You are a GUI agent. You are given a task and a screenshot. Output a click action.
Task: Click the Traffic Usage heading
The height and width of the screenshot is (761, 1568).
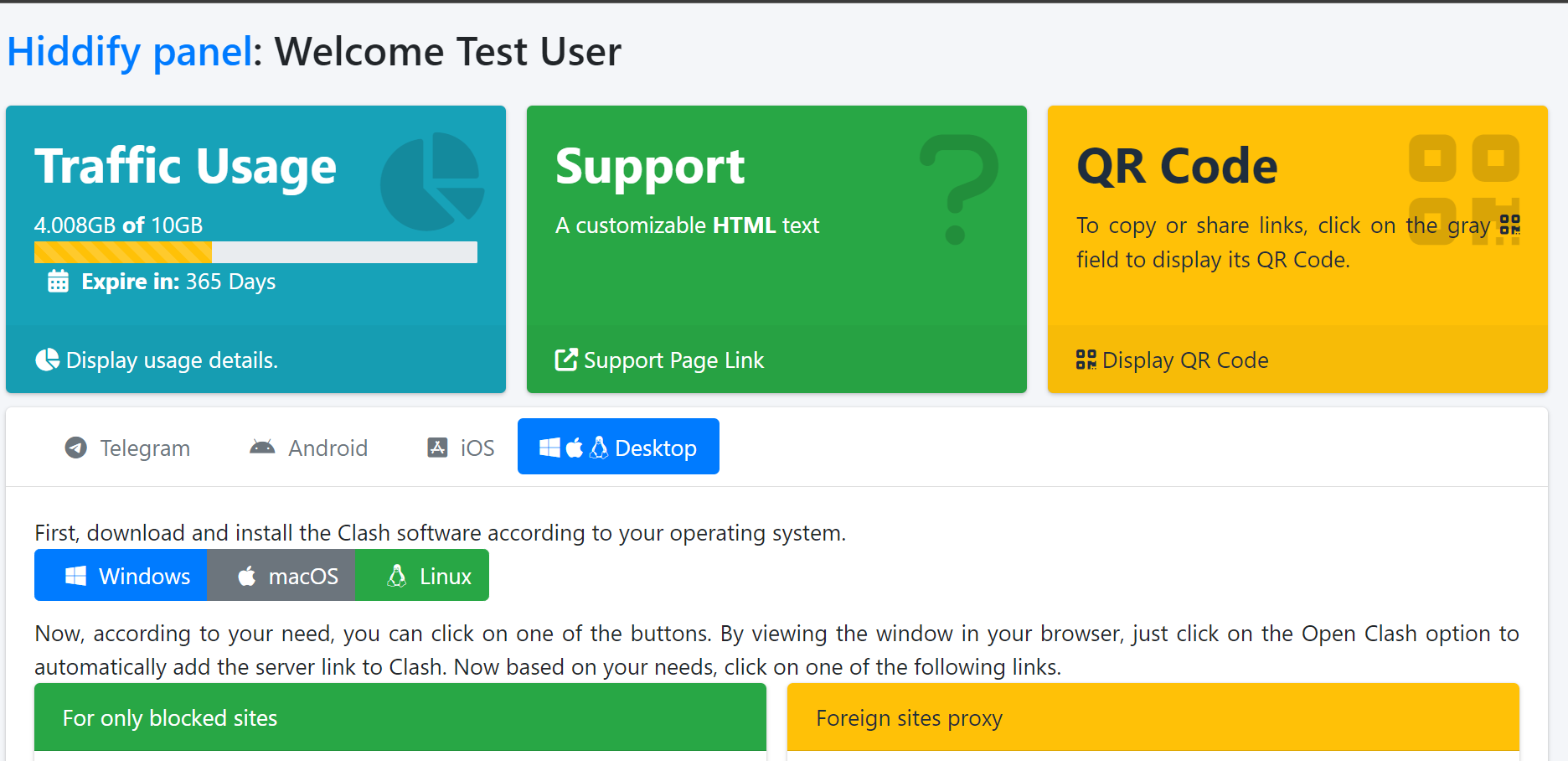click(x=185, y=166)
